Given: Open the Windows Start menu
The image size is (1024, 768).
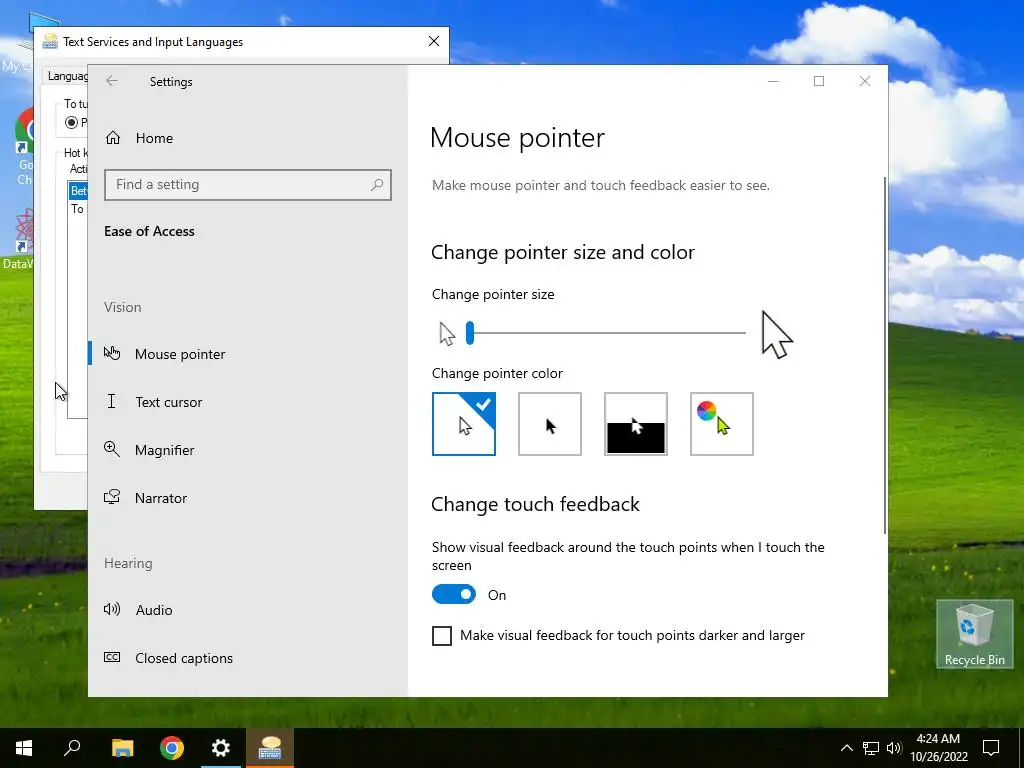Looking at the screenshot, I should [24, 748].
